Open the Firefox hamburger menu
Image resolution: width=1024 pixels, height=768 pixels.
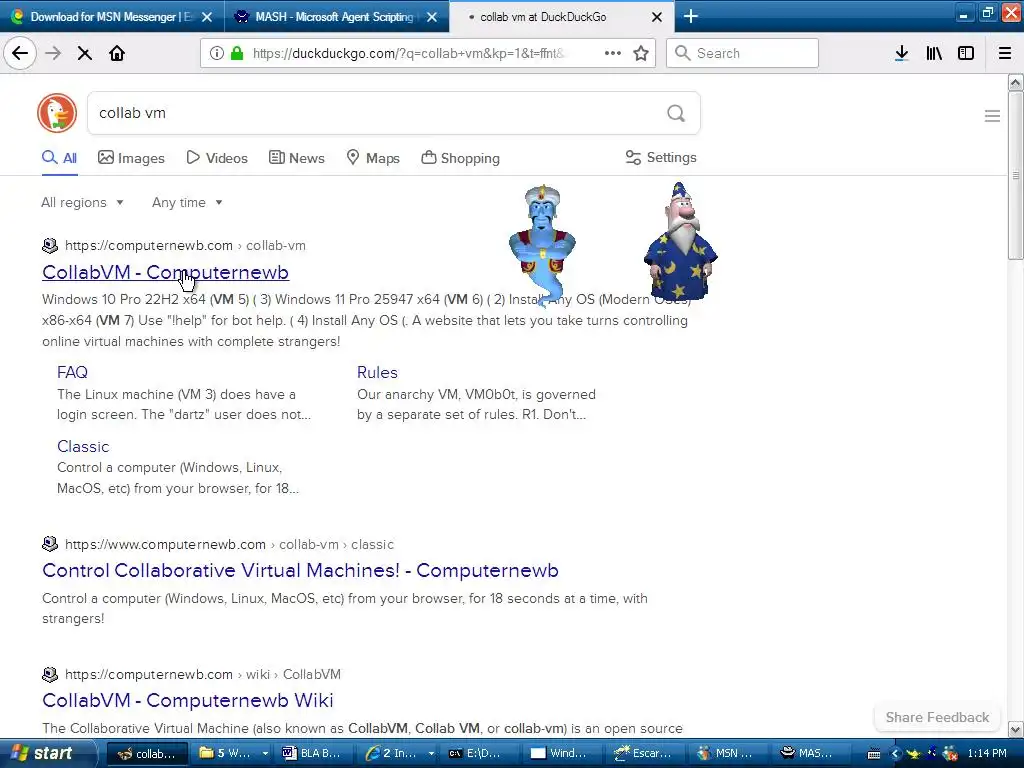click(x=1005, y=53)
